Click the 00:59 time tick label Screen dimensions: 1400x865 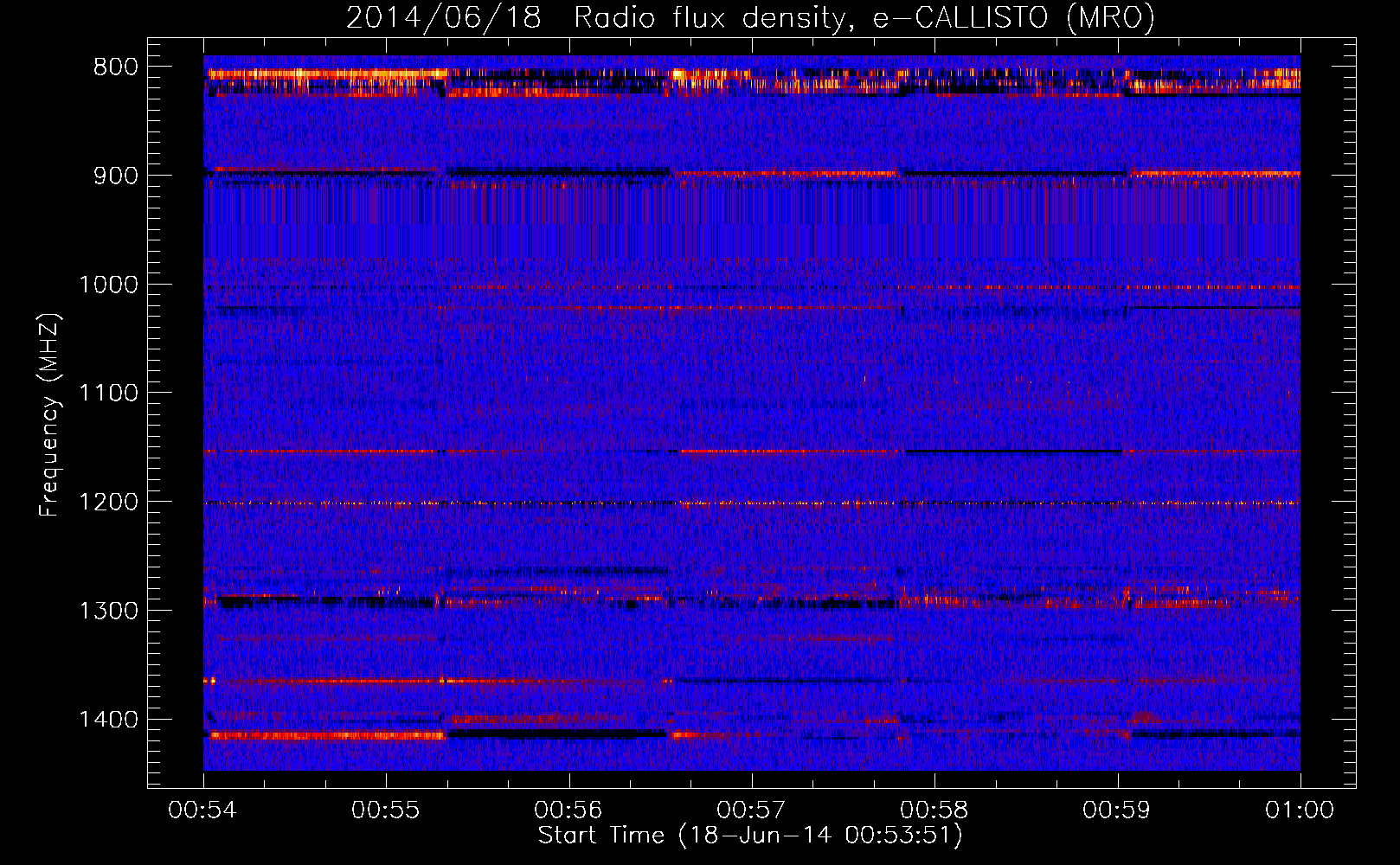tap(1117, 811)
